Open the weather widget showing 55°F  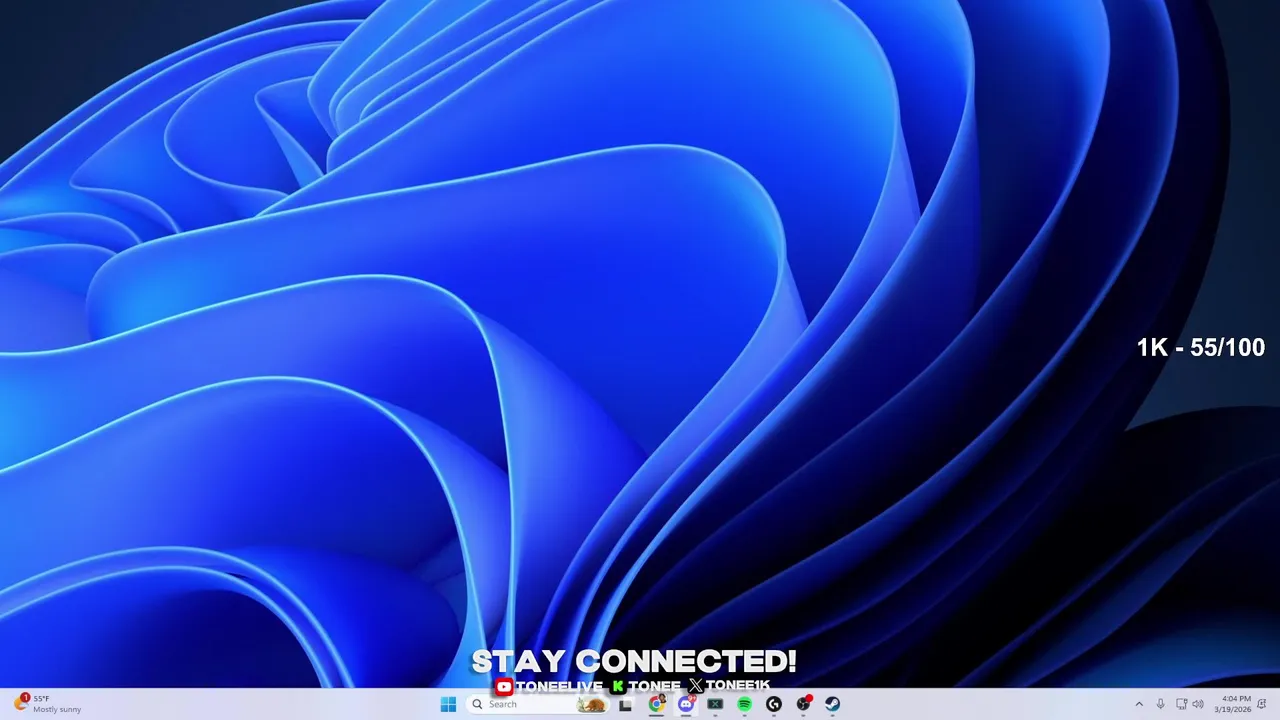(x=47, y=704)
